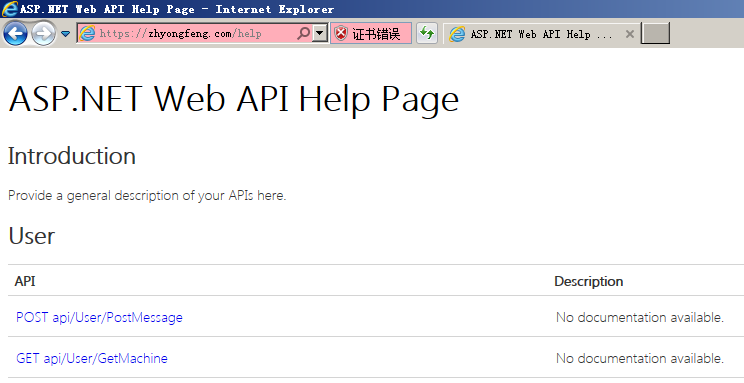This screenshot has width=744, height=383.
Task: Click 'Provide a general description' paragraph text
Action: point(147,196)
